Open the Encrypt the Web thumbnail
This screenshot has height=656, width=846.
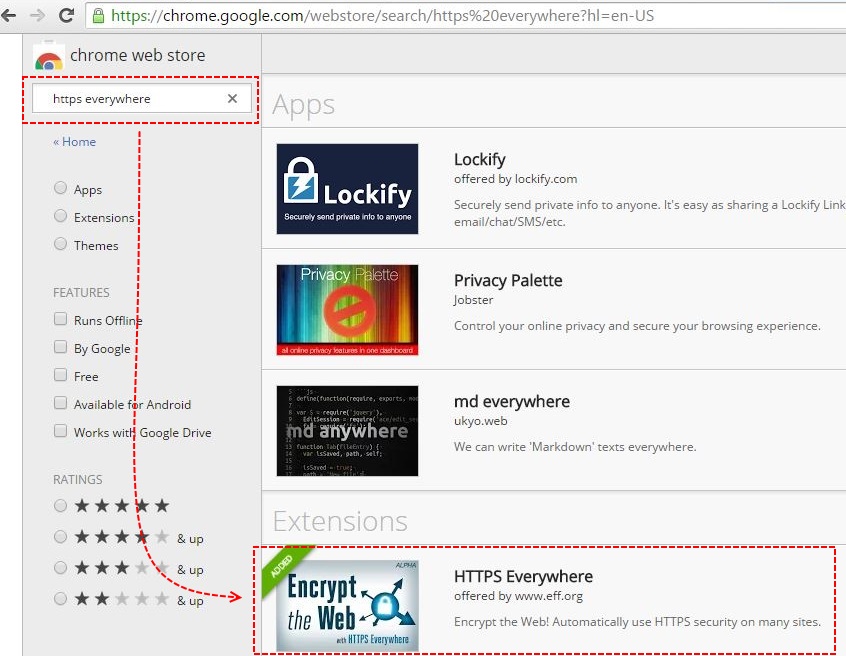tap(347, 605)
